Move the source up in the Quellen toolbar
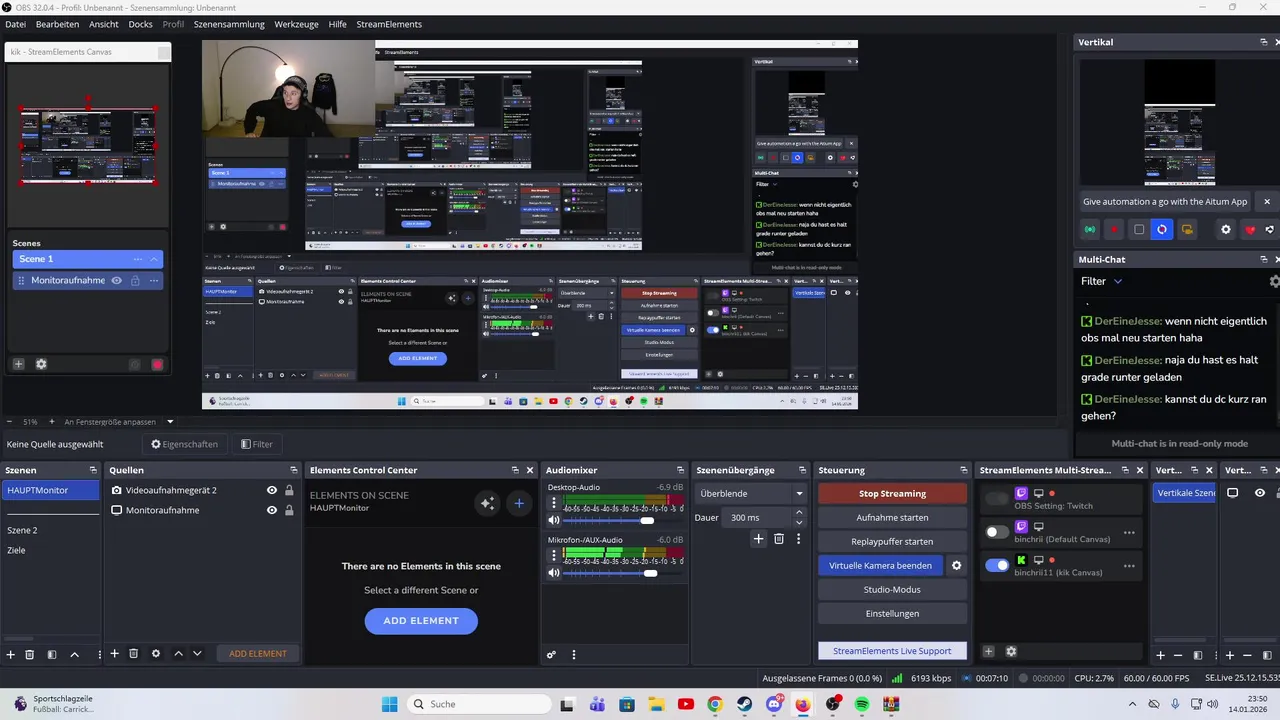 [x=178, y=654]
